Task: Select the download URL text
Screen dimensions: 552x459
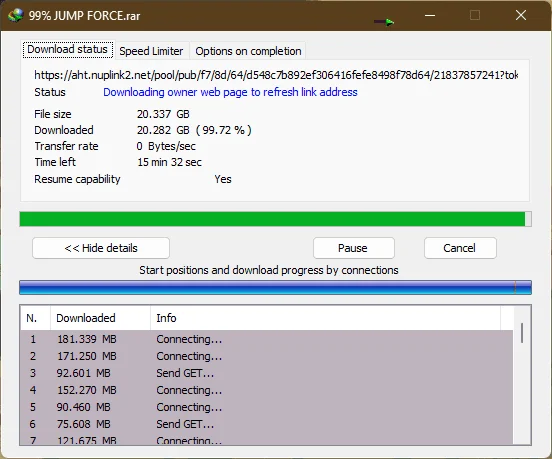Action: [x=276, y=75]
